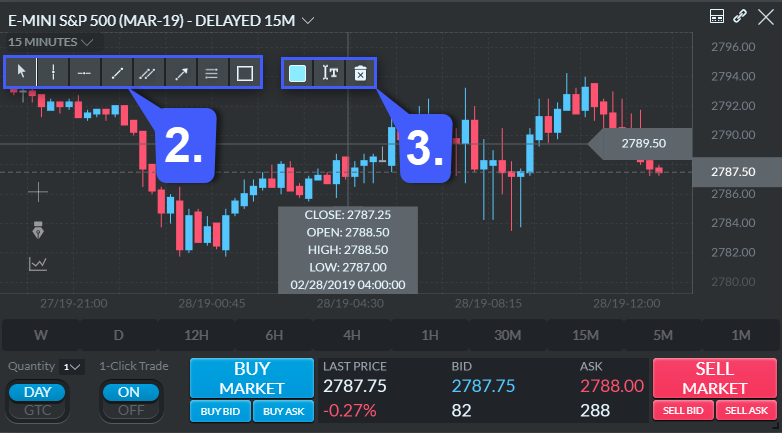Select the trend line drawing tool
This screenshot has width=782, height=433.
[117, 73]
